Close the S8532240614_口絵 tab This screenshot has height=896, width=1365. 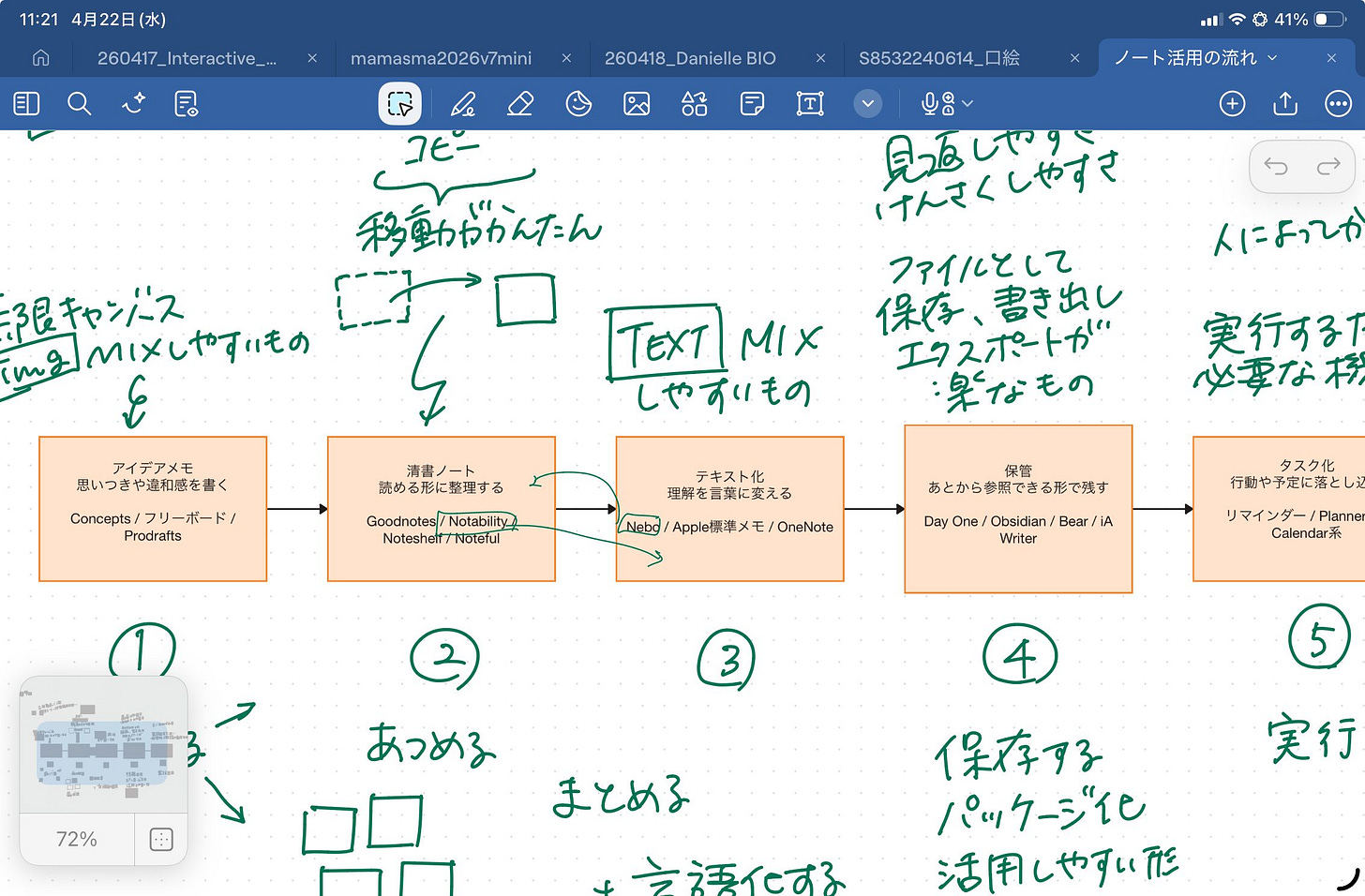pyautogui.click(x=1074, y=58)
